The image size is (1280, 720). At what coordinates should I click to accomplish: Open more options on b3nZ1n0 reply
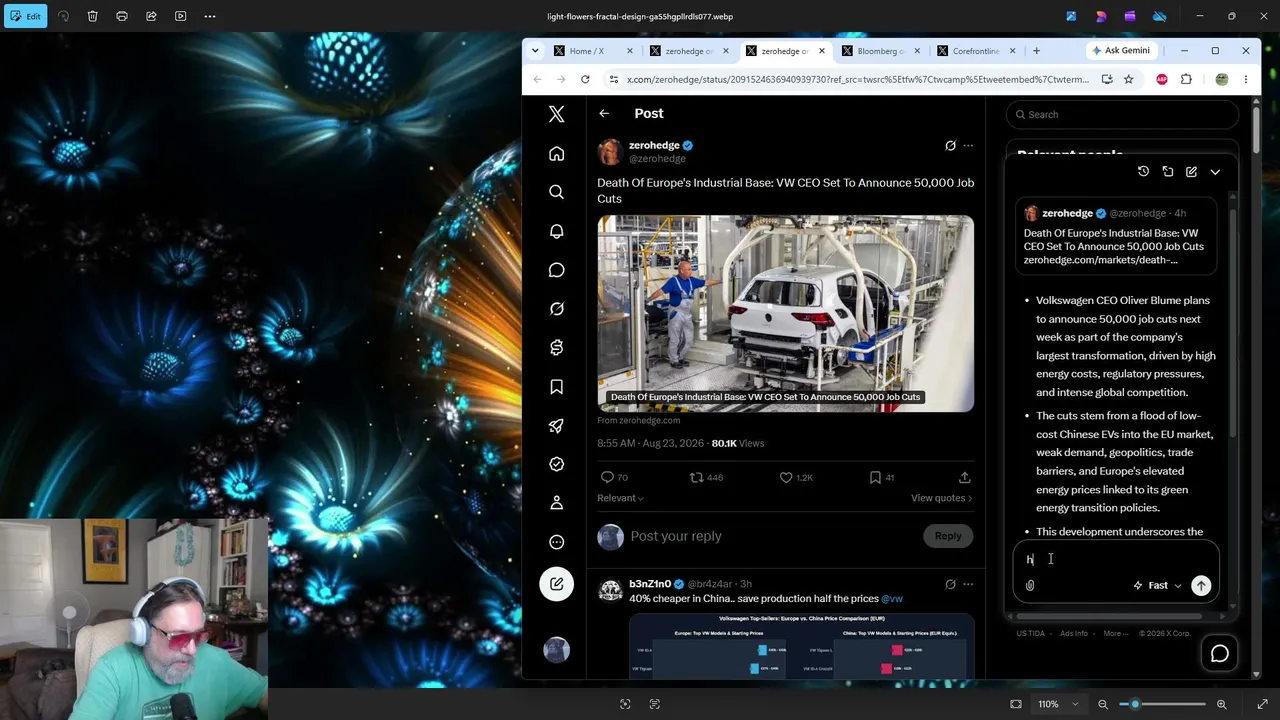968,584
